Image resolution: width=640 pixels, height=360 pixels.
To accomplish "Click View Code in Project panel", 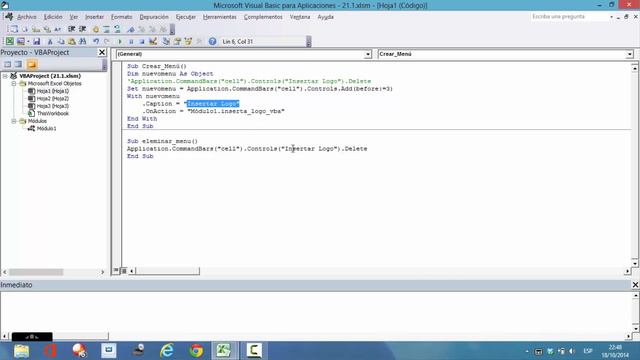I will click(x=7, y=64).
